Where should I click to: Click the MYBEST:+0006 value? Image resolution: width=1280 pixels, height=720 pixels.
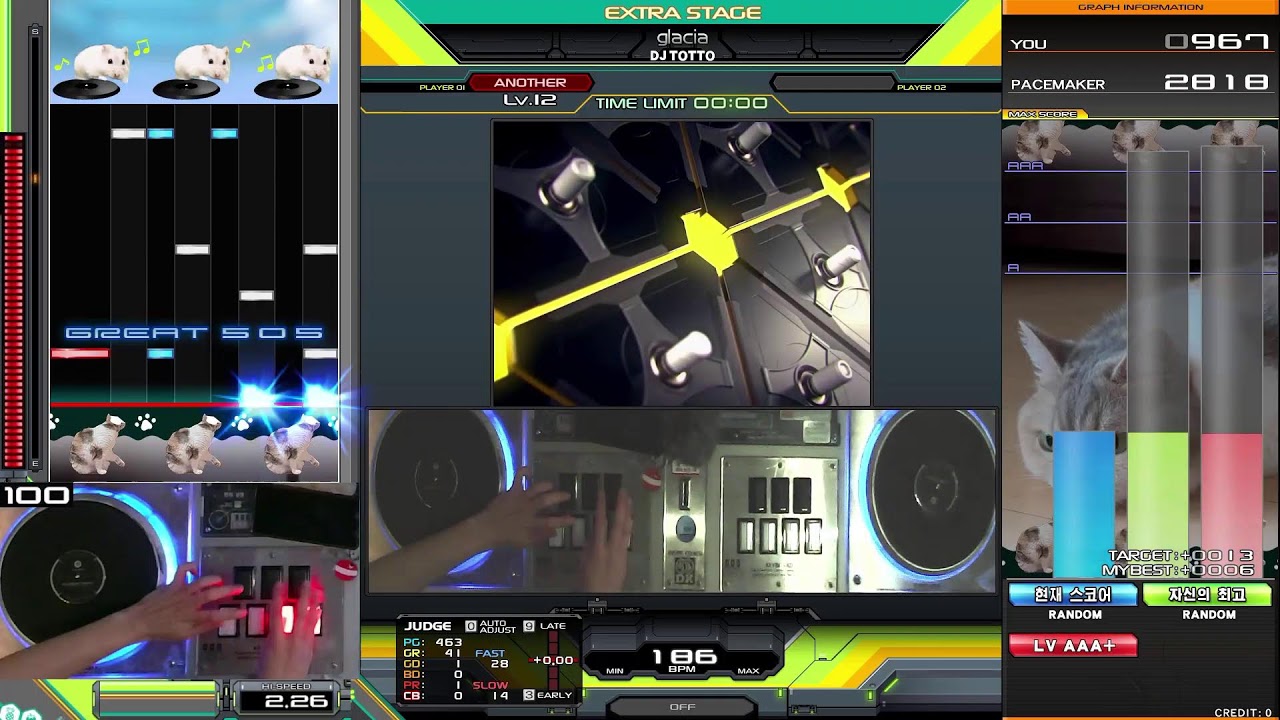click(1178, 570)
